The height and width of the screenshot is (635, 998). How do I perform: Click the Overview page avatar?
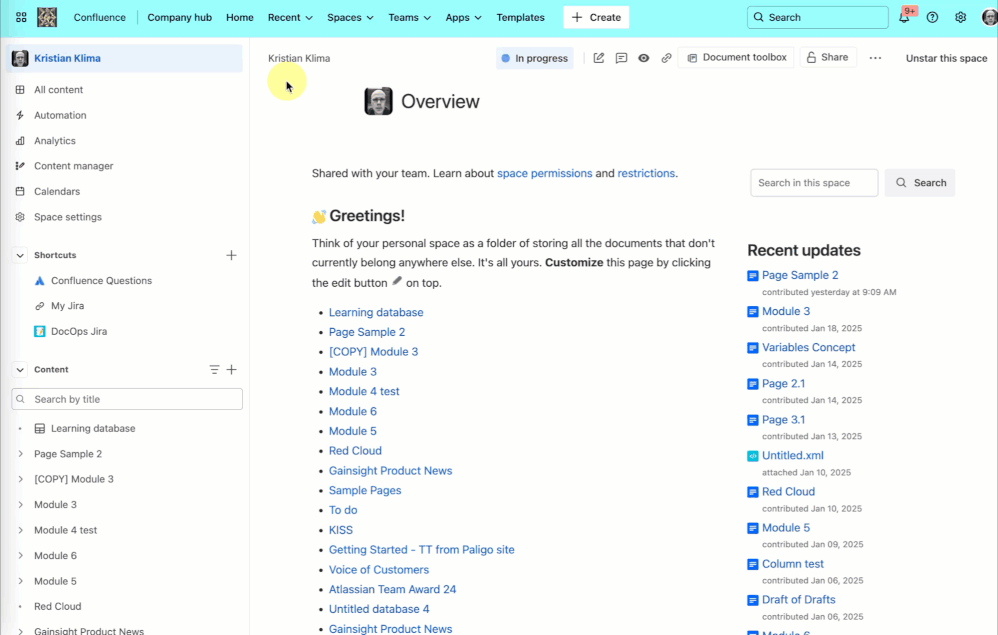tap(378, 101)
